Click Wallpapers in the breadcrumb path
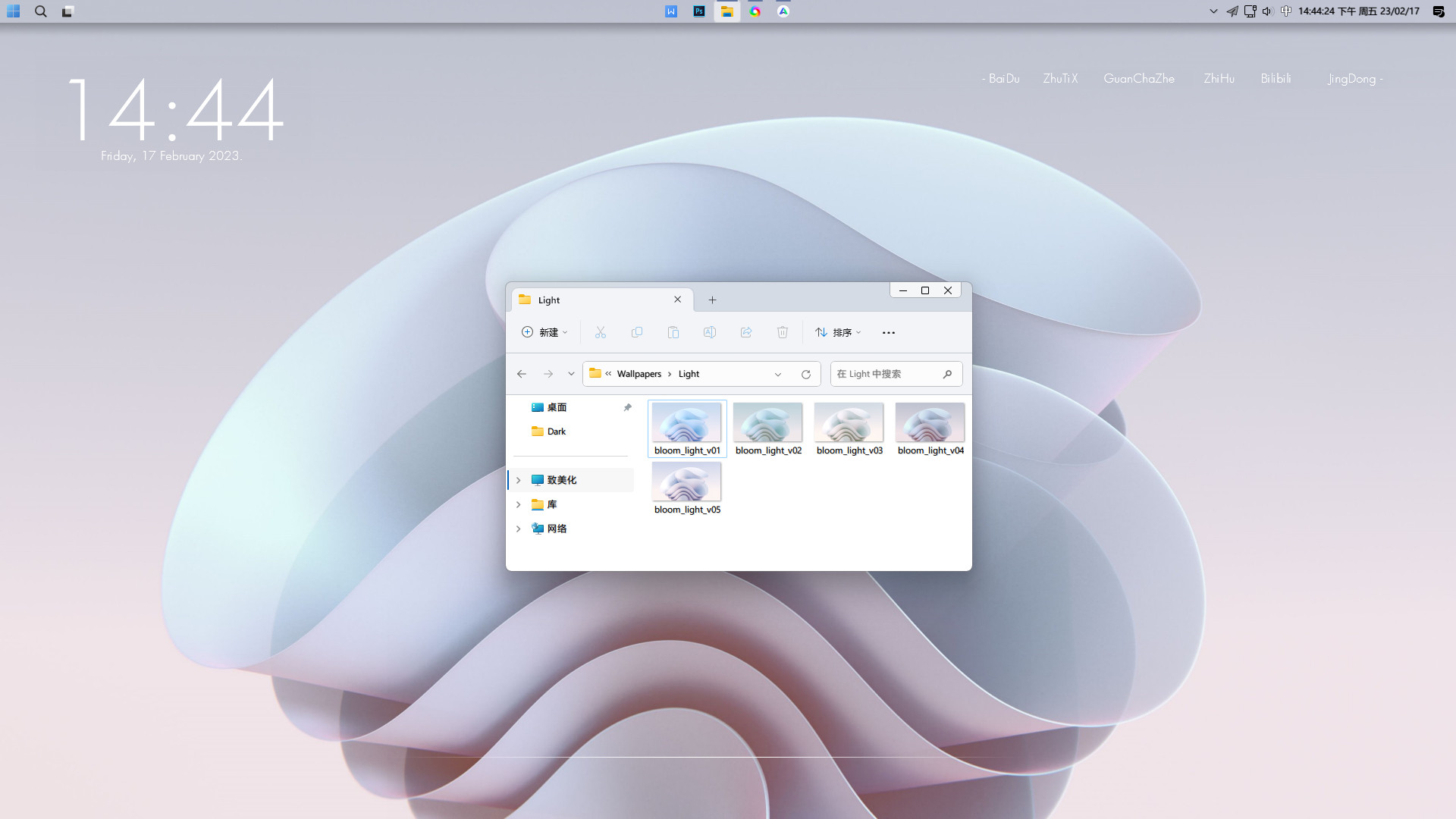 point(639,374)
